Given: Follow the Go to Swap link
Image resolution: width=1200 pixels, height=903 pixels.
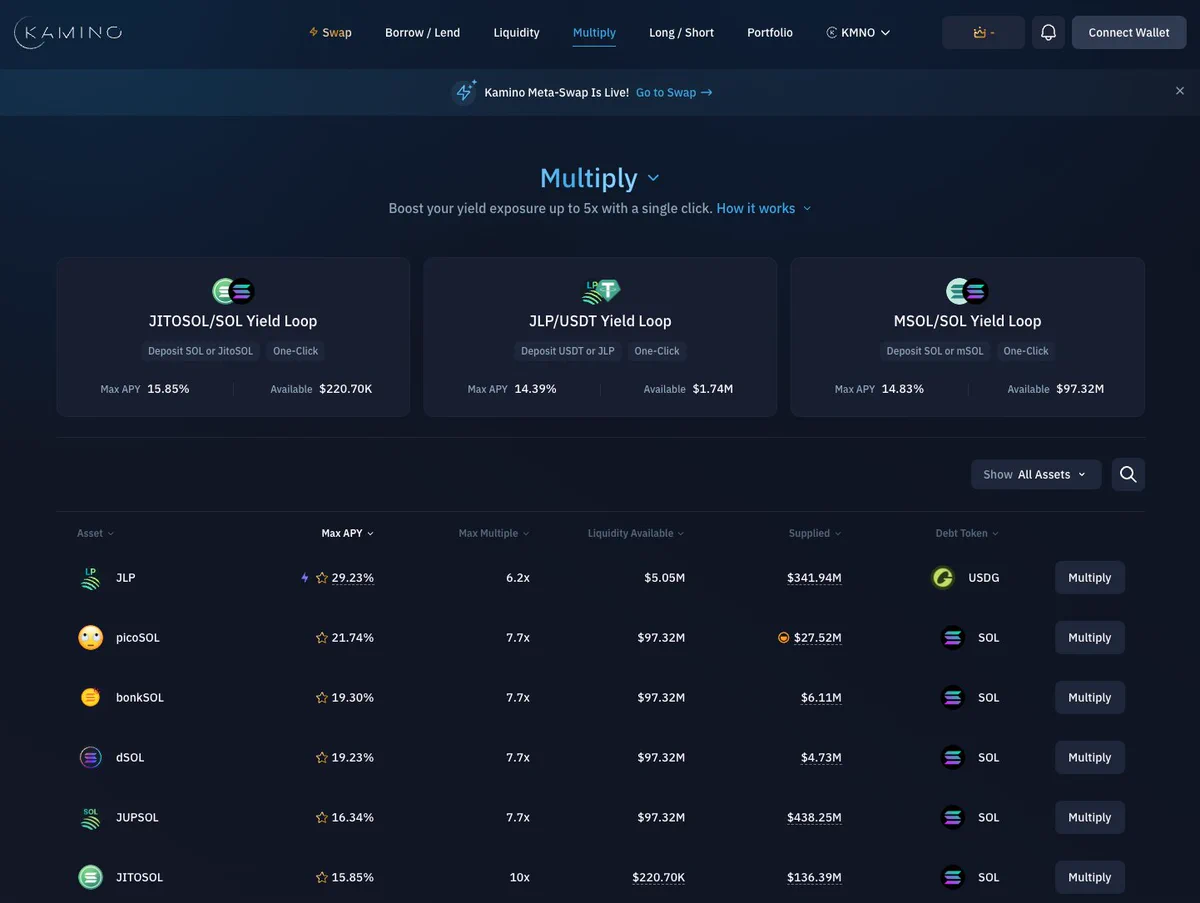Looking at the screenshot, I should pos(674,92).
